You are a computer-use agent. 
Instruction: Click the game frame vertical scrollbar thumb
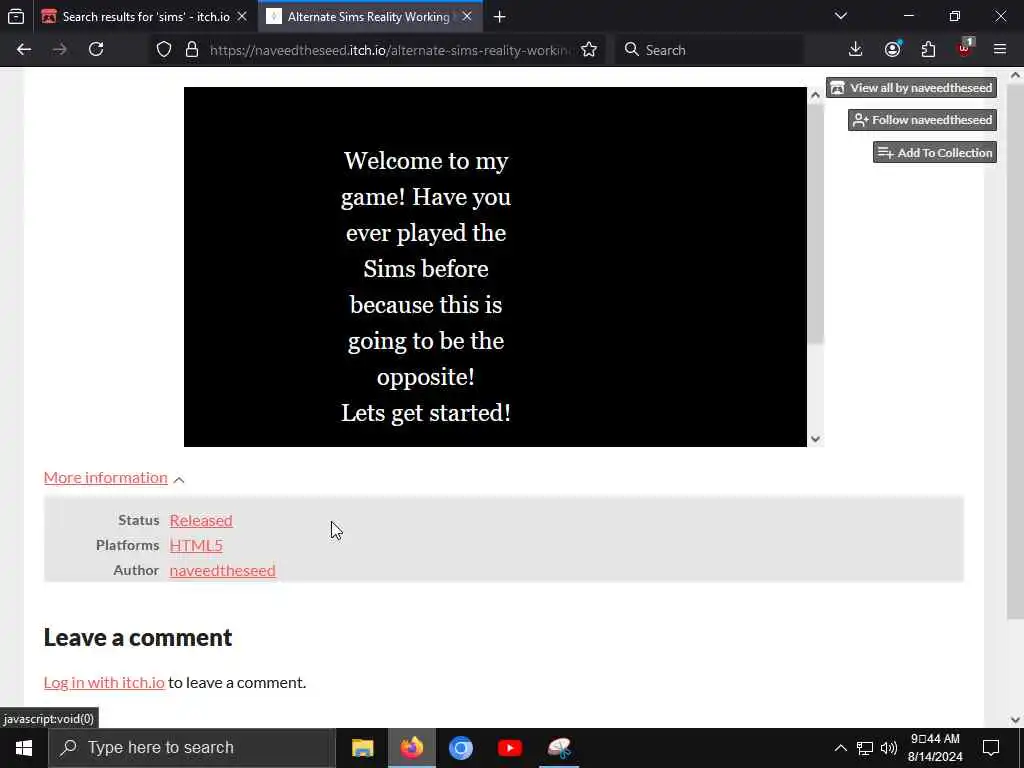point(815,223)
